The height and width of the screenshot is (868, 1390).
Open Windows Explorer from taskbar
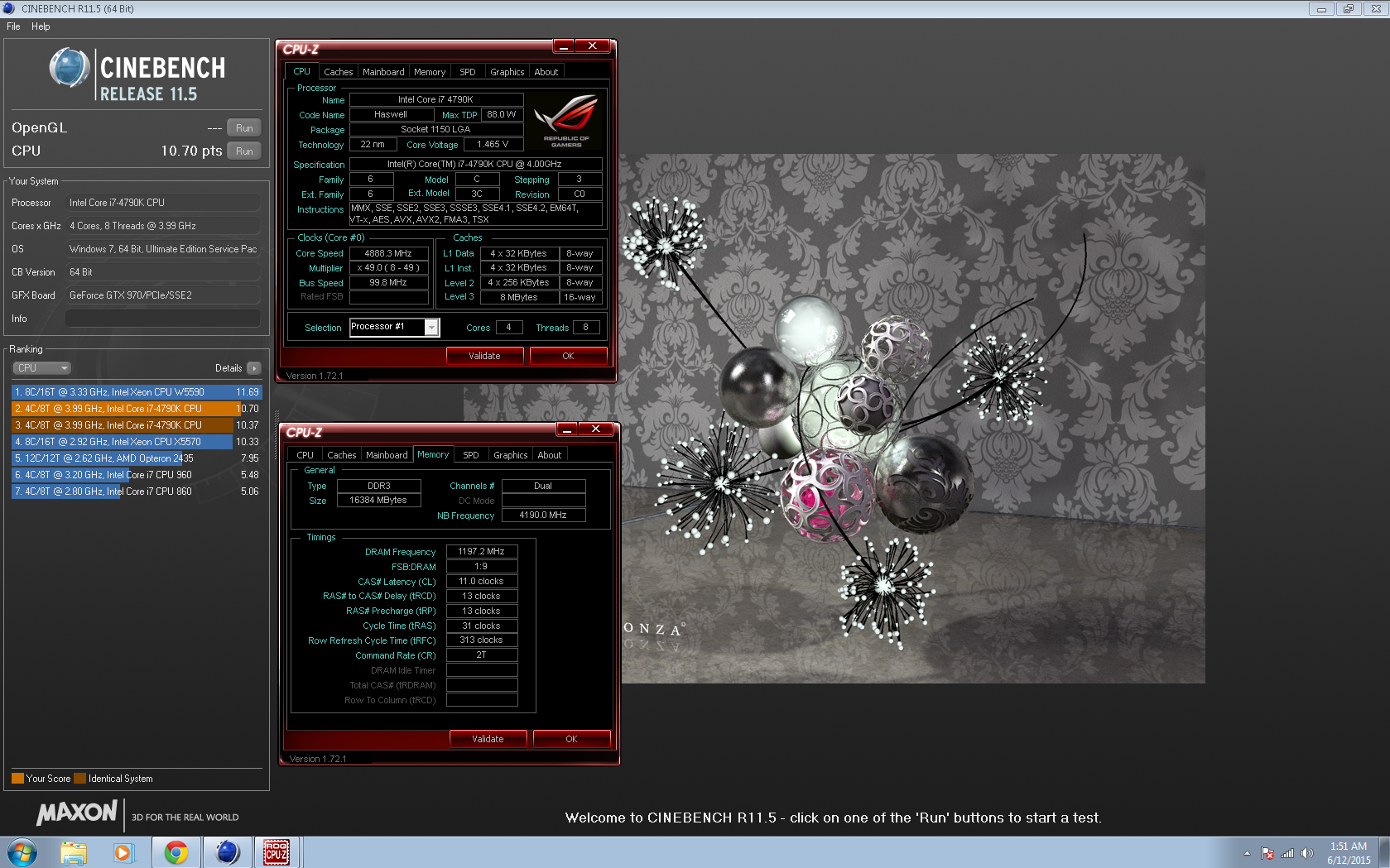(x=74, y=852)
